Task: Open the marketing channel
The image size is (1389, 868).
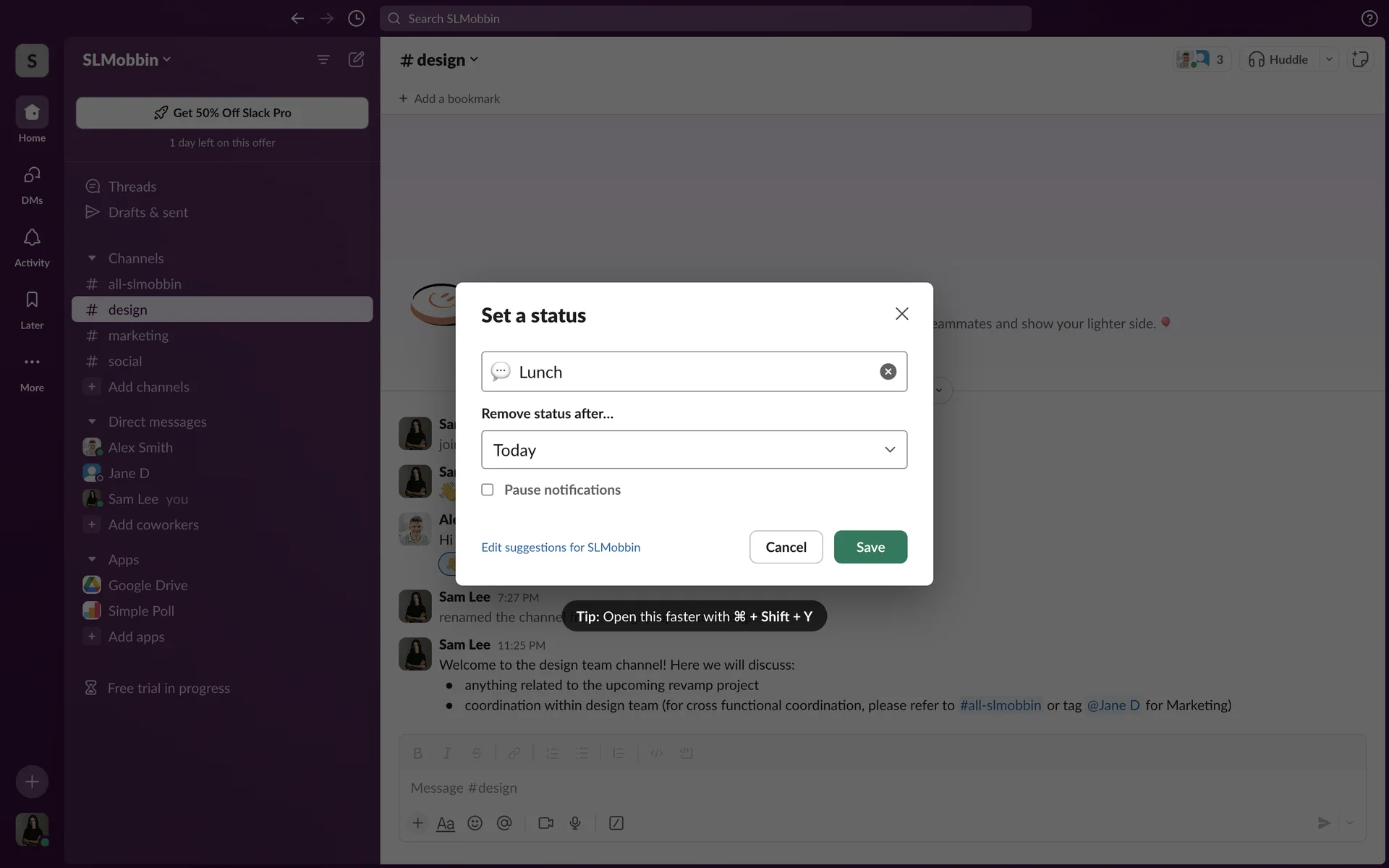Action: (138, 336)
